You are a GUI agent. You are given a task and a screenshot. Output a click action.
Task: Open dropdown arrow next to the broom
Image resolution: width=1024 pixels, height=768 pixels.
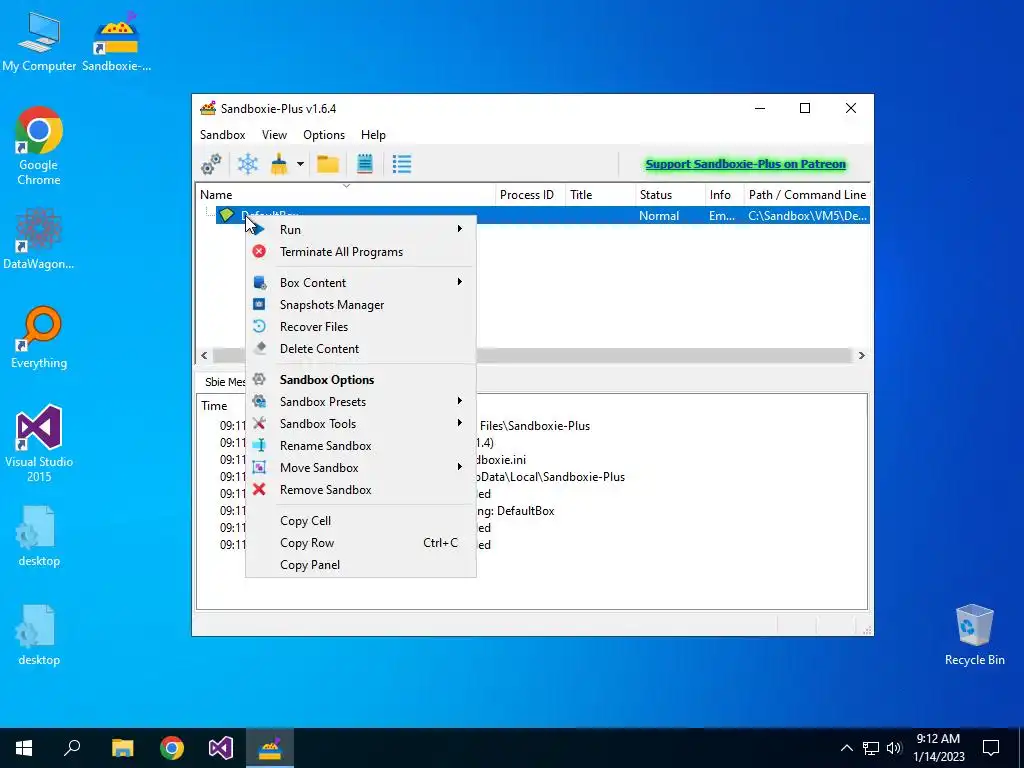click(x=300, y=164)
